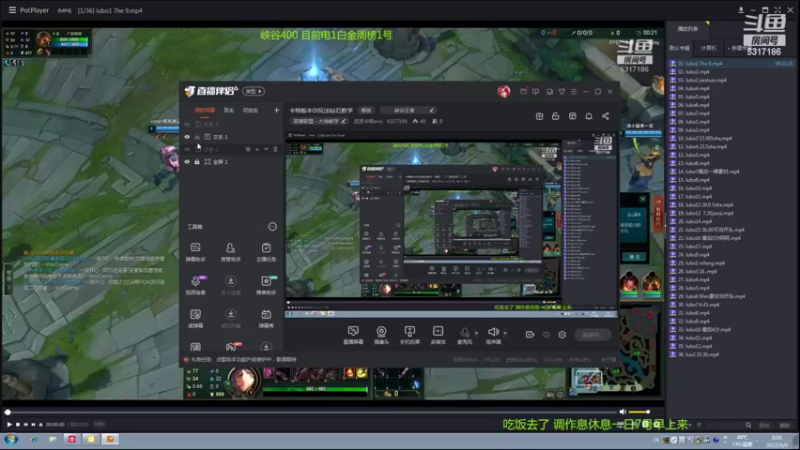Image resolution: width=800 pixels, height=450 pixels.
Task: Open the 弹幕秀 tool
Action: [x=266, y=318]
